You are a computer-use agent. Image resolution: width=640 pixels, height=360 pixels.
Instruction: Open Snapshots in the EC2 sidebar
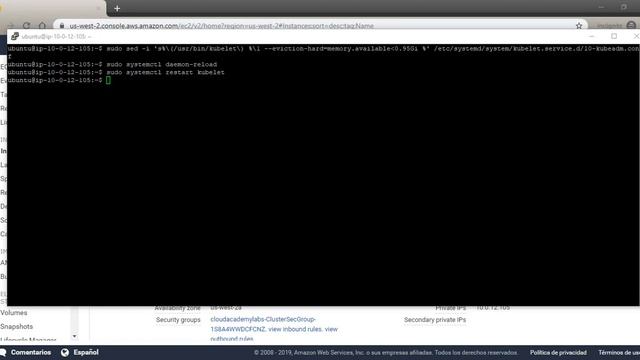[x=17, y=327]
